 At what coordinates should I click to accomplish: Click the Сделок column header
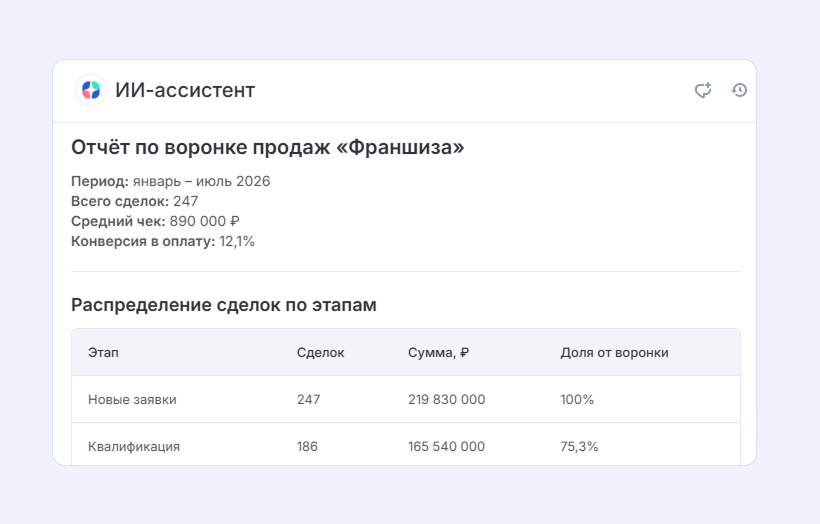321,352
